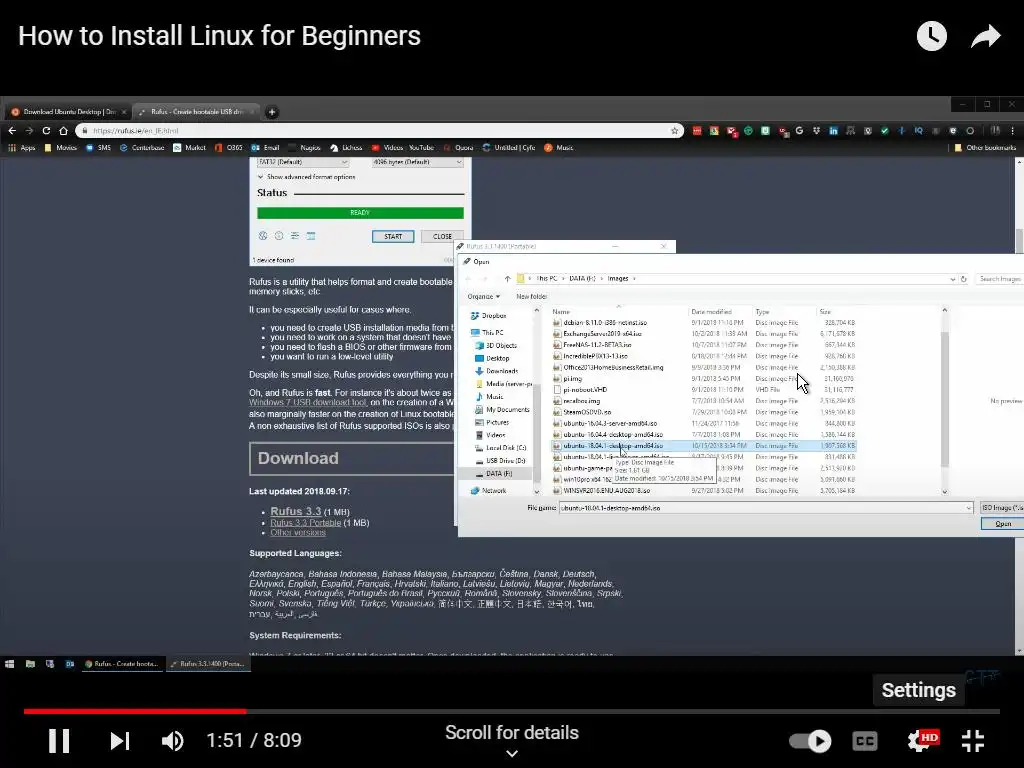
Task: Select This PC in the navigation pane
Action: (487, 332)
